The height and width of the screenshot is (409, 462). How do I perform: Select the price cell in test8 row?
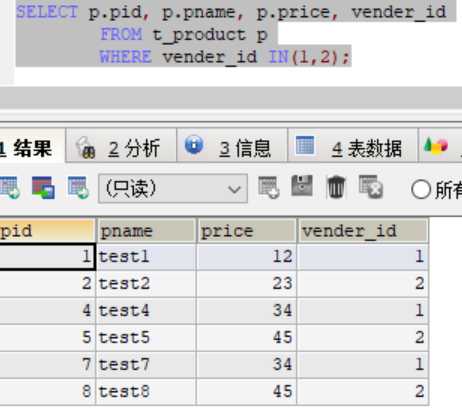pos(247,392)
